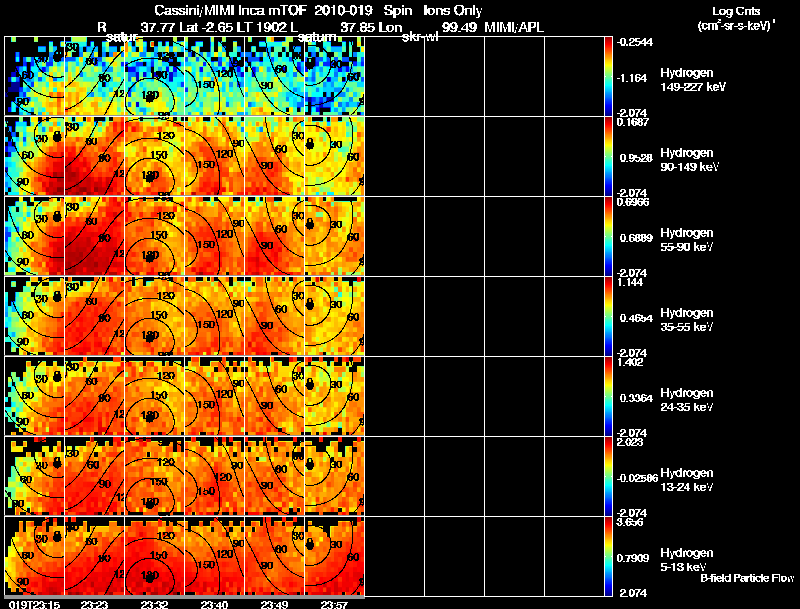This screenshot has width=800, height=609.
Task: Click the '0.6889' color scale value
Action: 636,238
